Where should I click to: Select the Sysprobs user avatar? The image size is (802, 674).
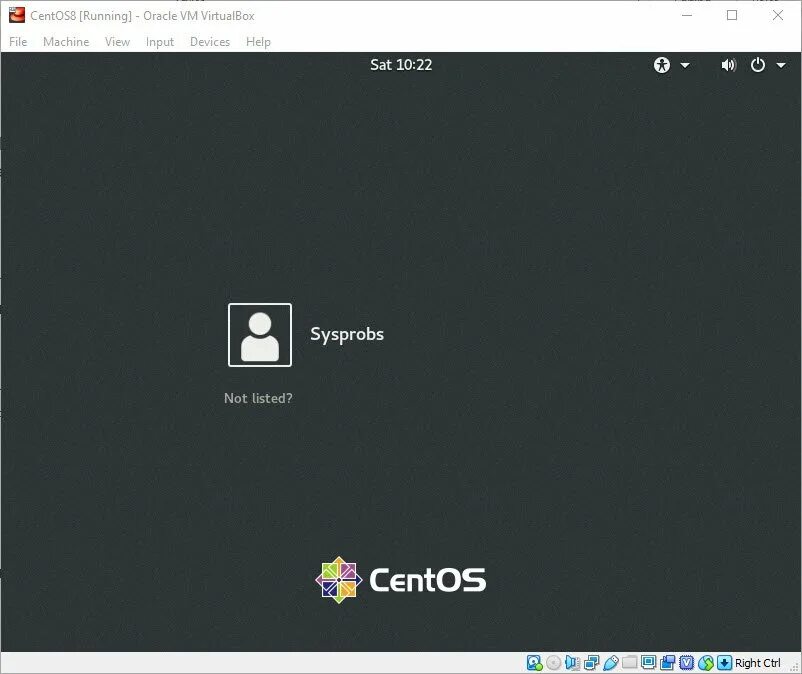[x=260, y=335]
